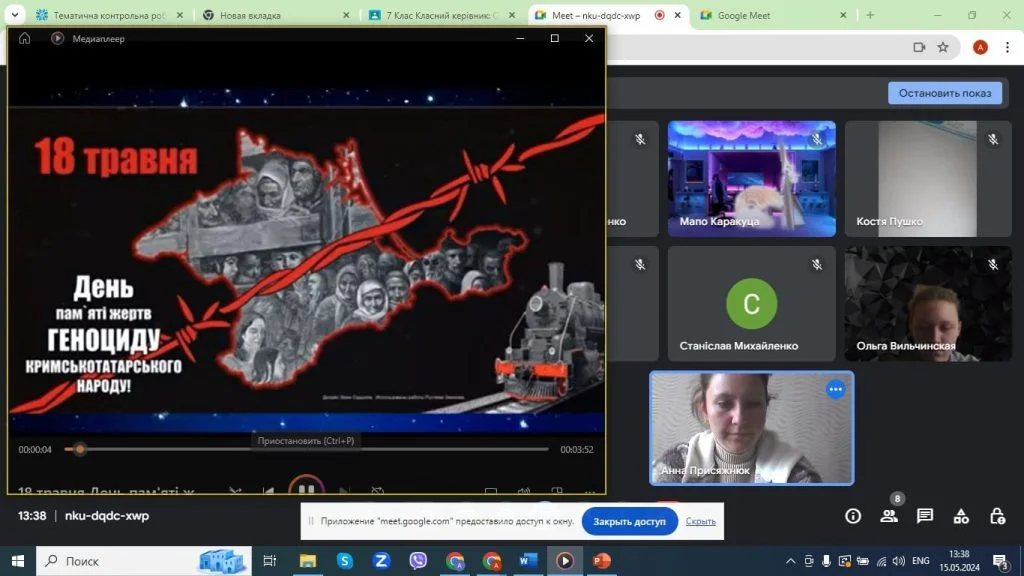Toggle shuffle in Media Player
1024x576 pixels.
[x=235, y=490]
